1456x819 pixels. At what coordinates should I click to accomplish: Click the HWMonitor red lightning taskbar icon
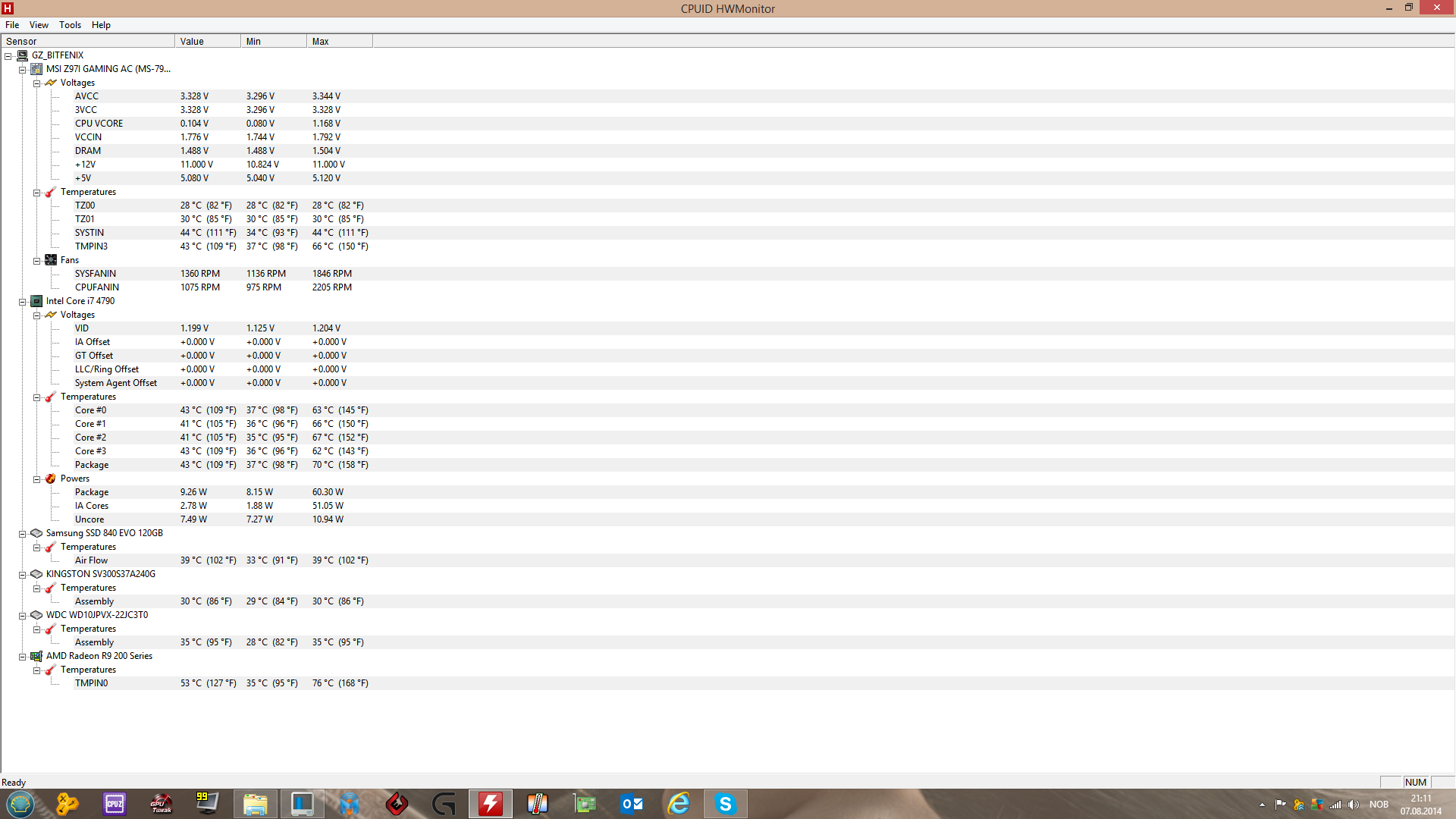491,804
